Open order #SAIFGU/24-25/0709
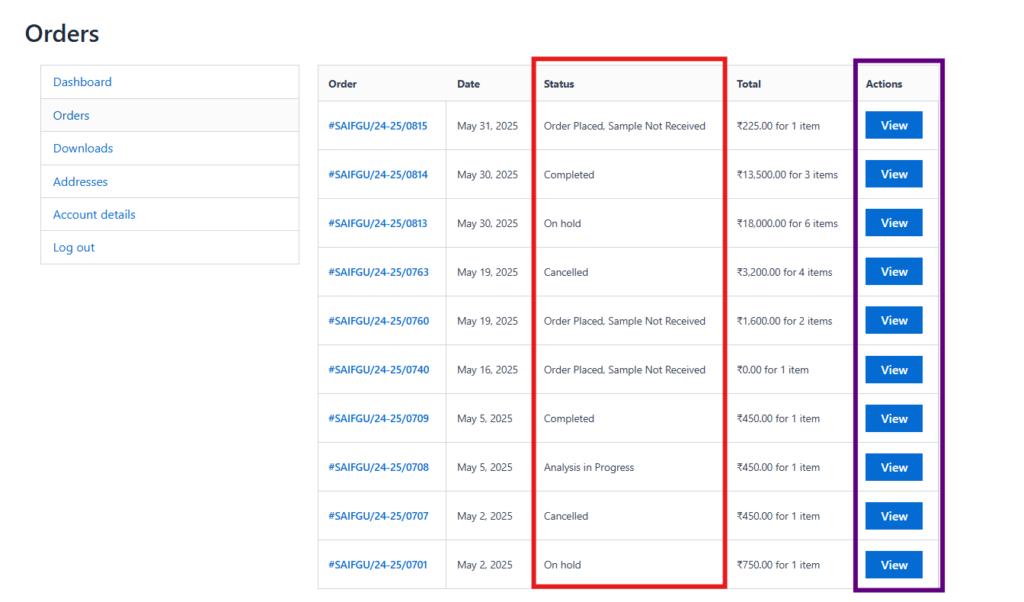This screenshot has width=1024, height=602. (x=379, y=419)
